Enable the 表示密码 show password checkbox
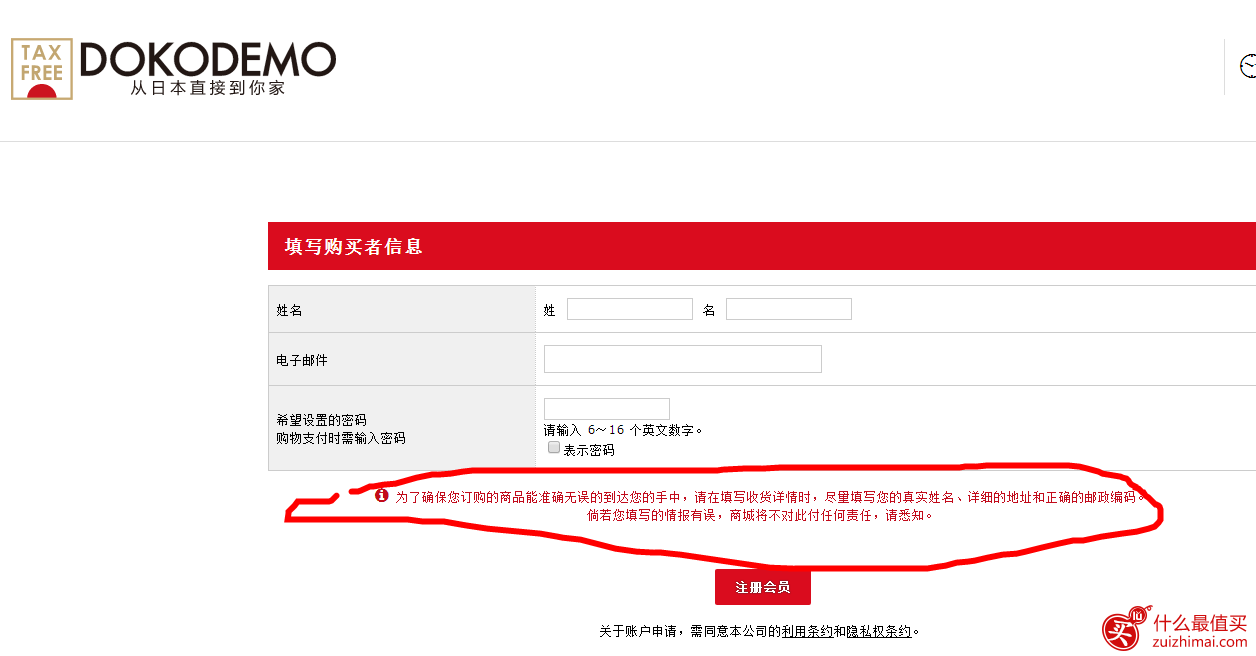 pos(554,448)
